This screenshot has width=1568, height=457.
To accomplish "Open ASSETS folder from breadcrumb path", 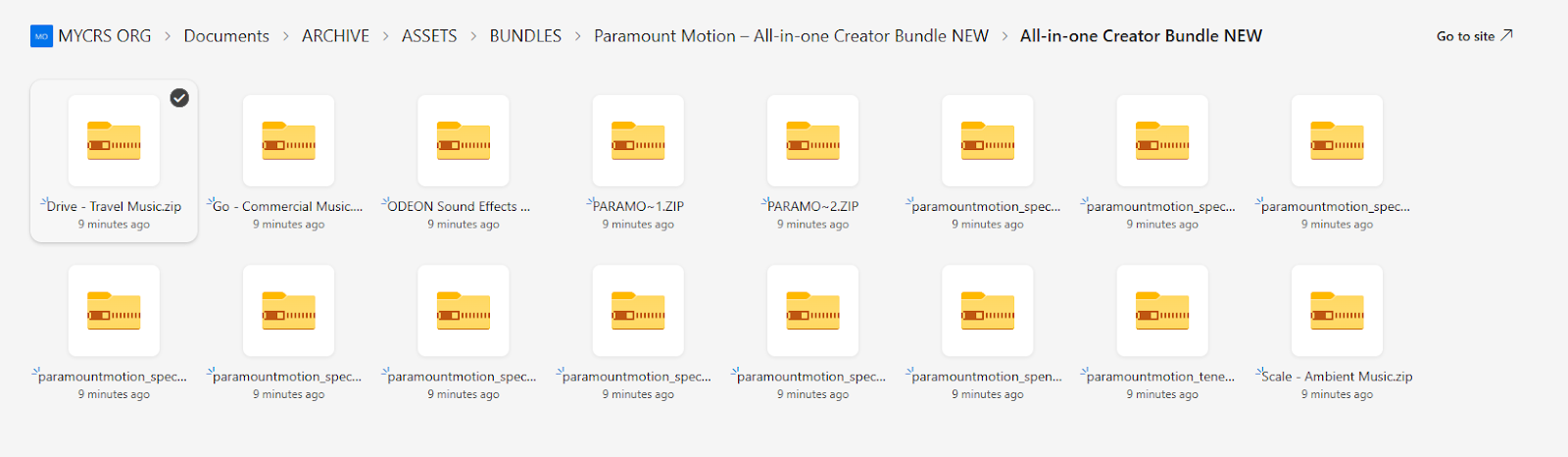I will (429, 36).
